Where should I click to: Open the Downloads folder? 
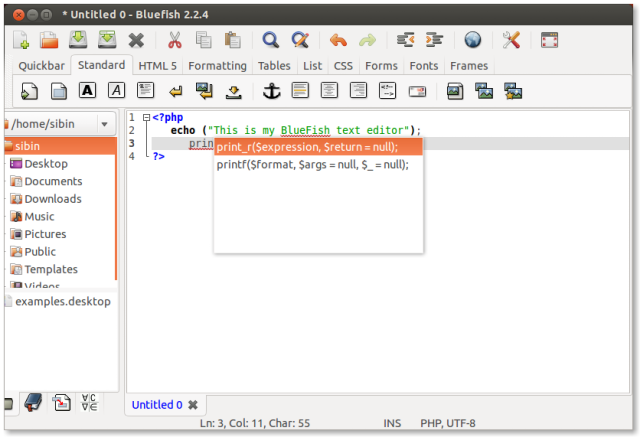(x=60, y=199)
